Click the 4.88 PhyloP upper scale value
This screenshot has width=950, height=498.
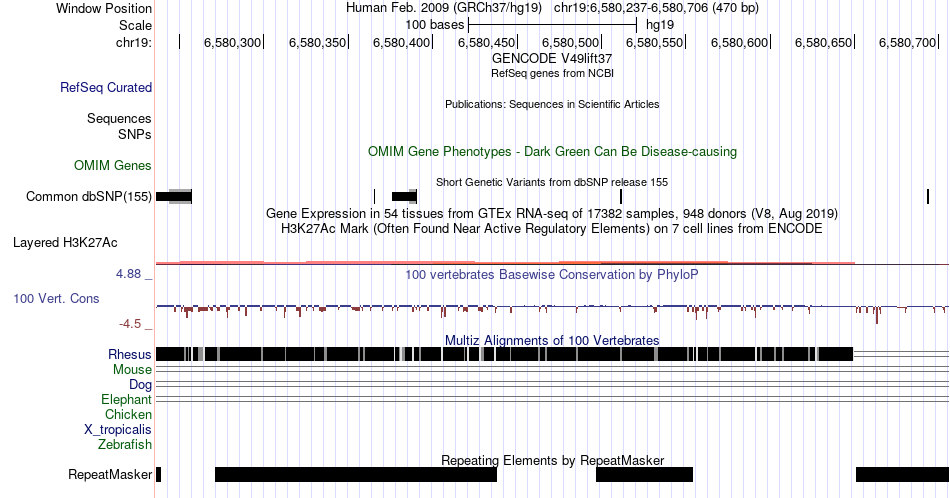click(128, 274)
